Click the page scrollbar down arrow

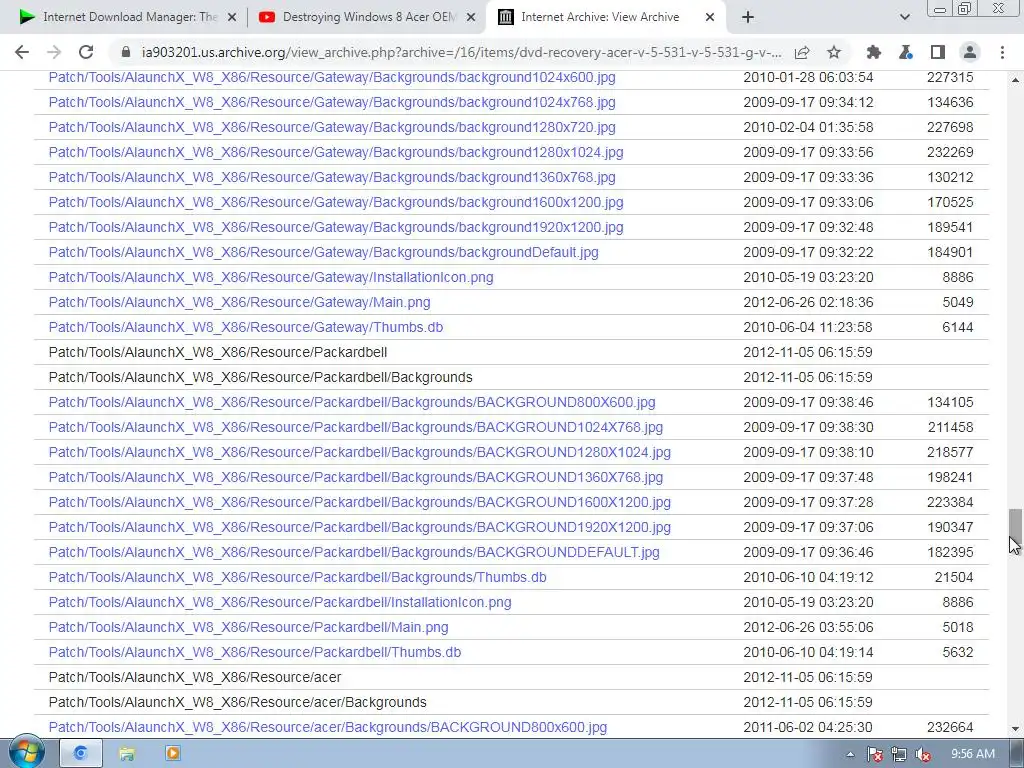pyautogui.click(x=1015, y=729)
